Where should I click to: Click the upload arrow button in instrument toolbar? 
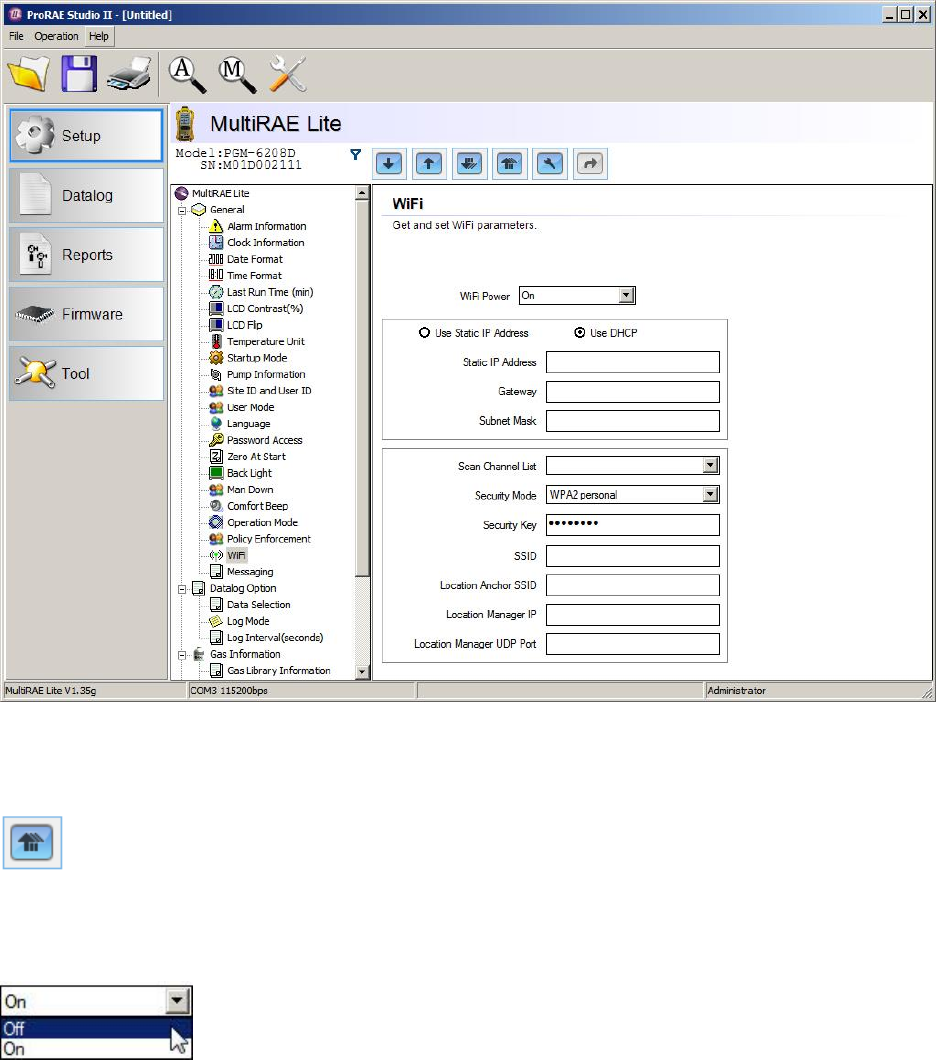pyautogui.click(x=429, y=164)
